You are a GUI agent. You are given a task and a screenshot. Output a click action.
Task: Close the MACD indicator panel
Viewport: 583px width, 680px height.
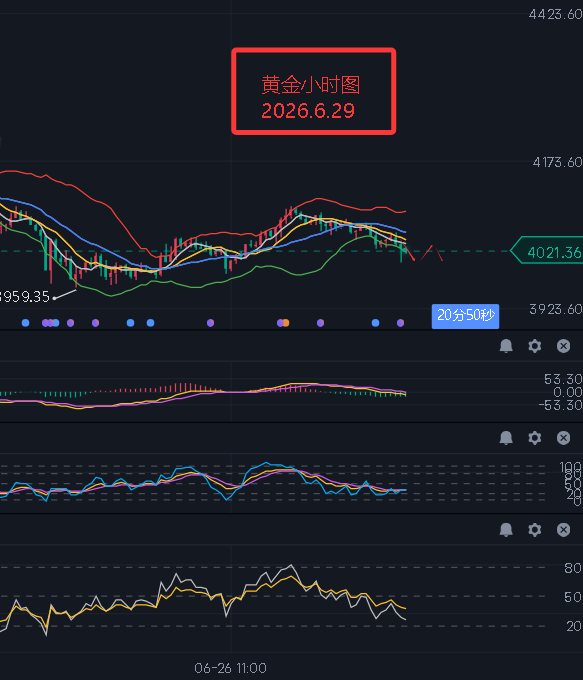(x=563, y=346)
